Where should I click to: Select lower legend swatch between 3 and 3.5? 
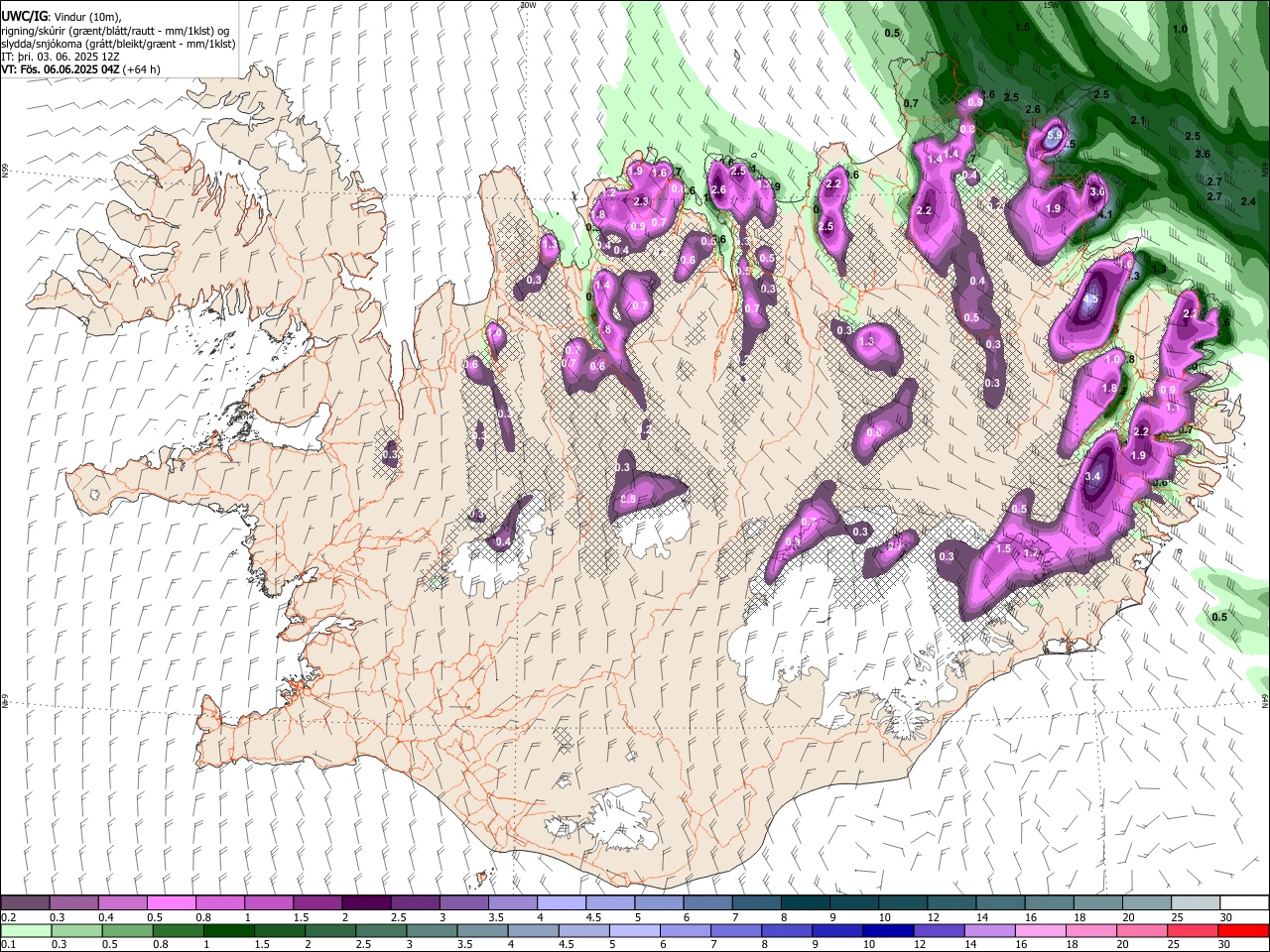(432, 930)
